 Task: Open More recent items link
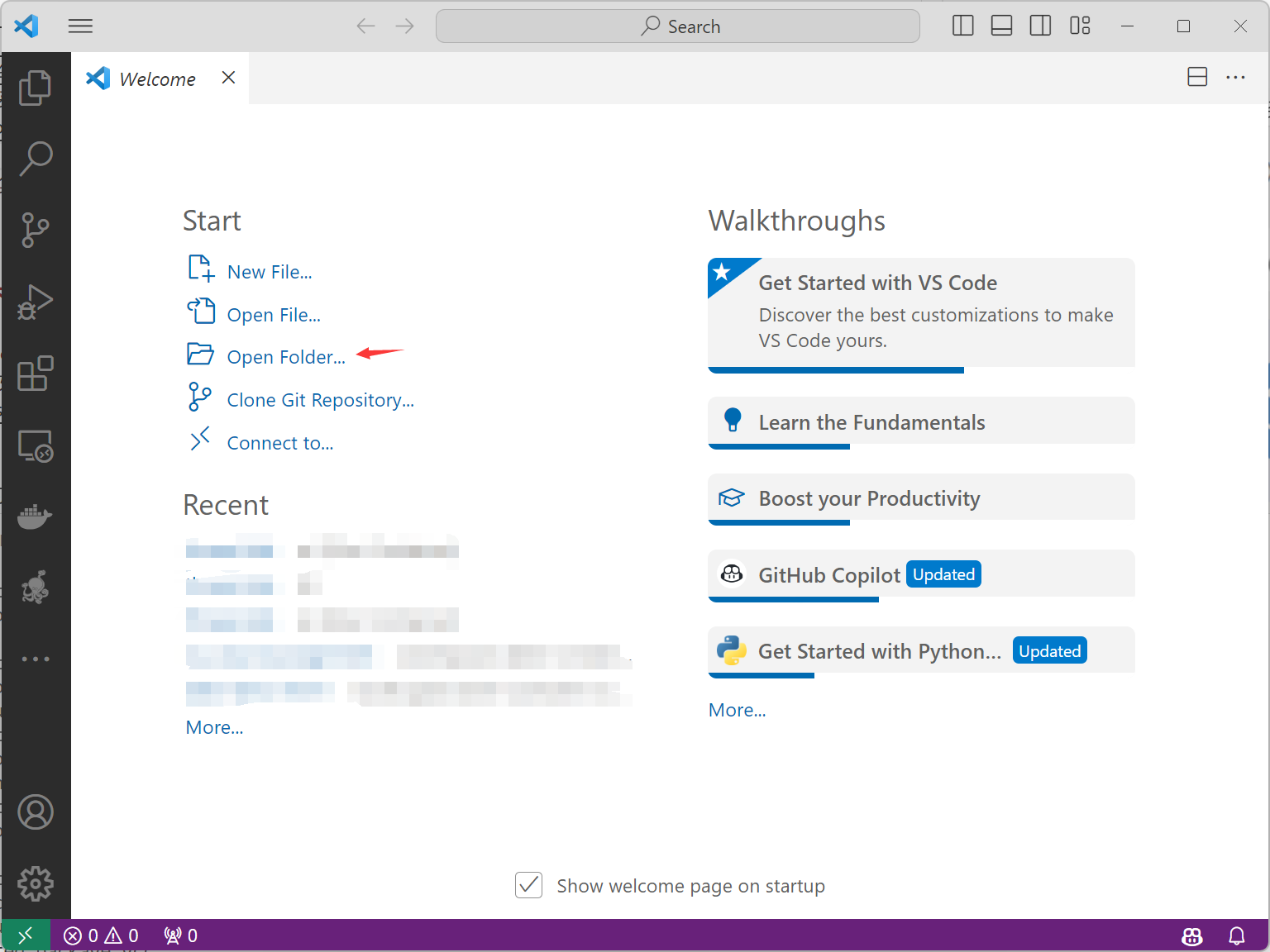[x=215, y=727]
